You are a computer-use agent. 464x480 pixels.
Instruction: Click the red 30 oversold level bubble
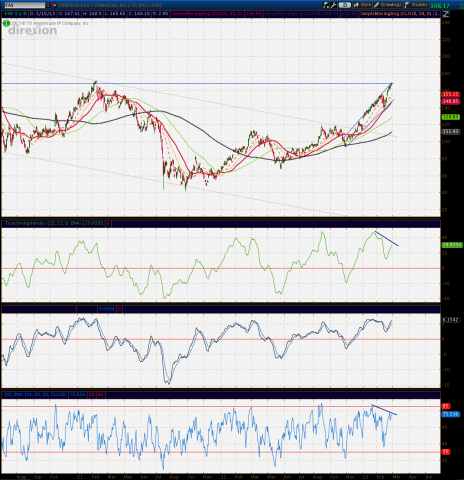(x=446, y=452)
